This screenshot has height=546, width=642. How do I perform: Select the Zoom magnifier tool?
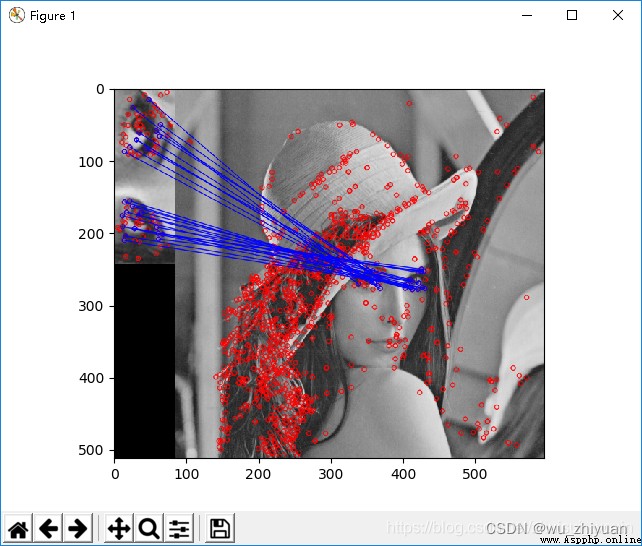[149, 529]
